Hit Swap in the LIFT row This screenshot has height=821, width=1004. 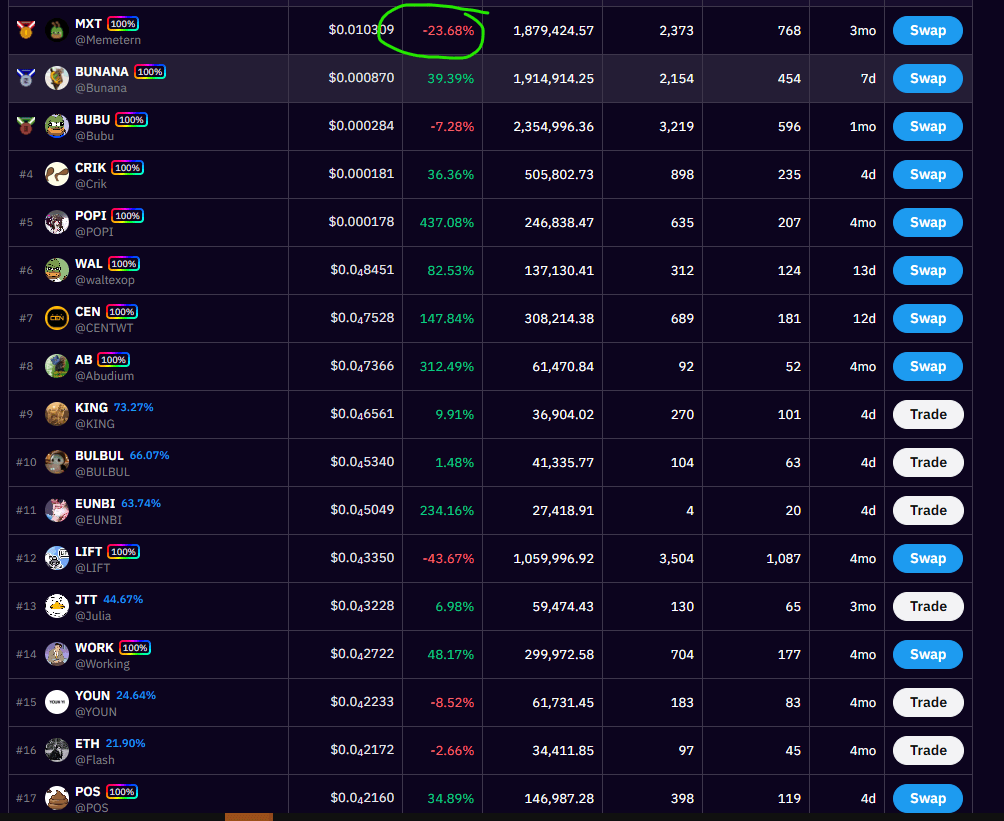(x=927, y=558)
